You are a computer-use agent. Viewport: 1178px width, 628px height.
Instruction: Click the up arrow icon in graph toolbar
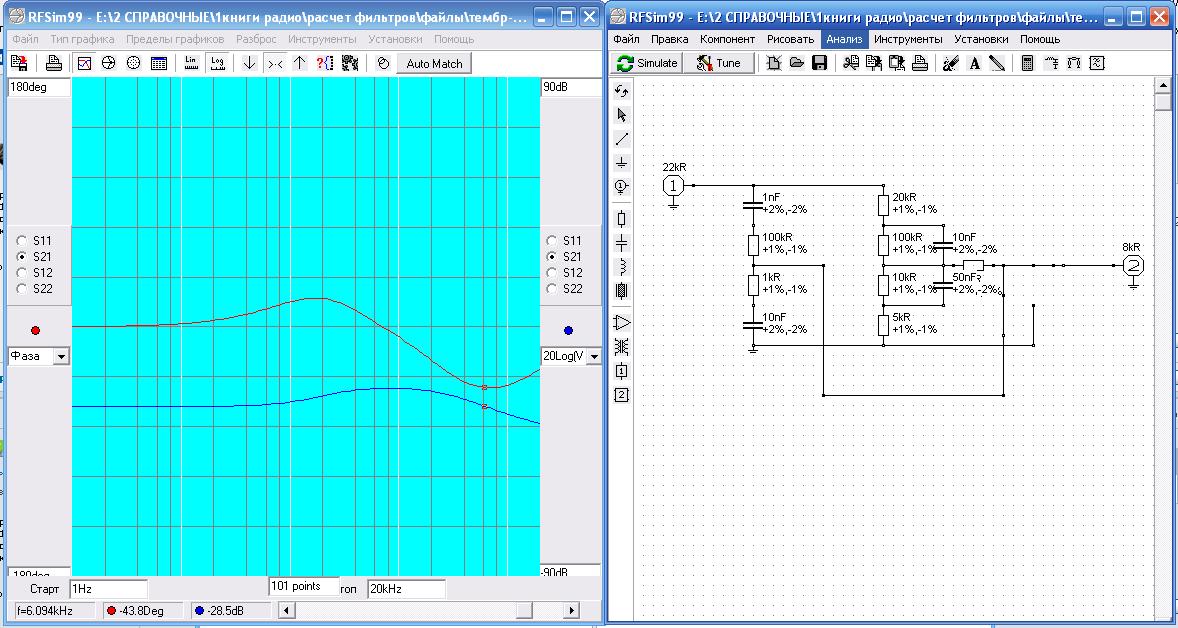pyautogui.click(x=300, y=63)
